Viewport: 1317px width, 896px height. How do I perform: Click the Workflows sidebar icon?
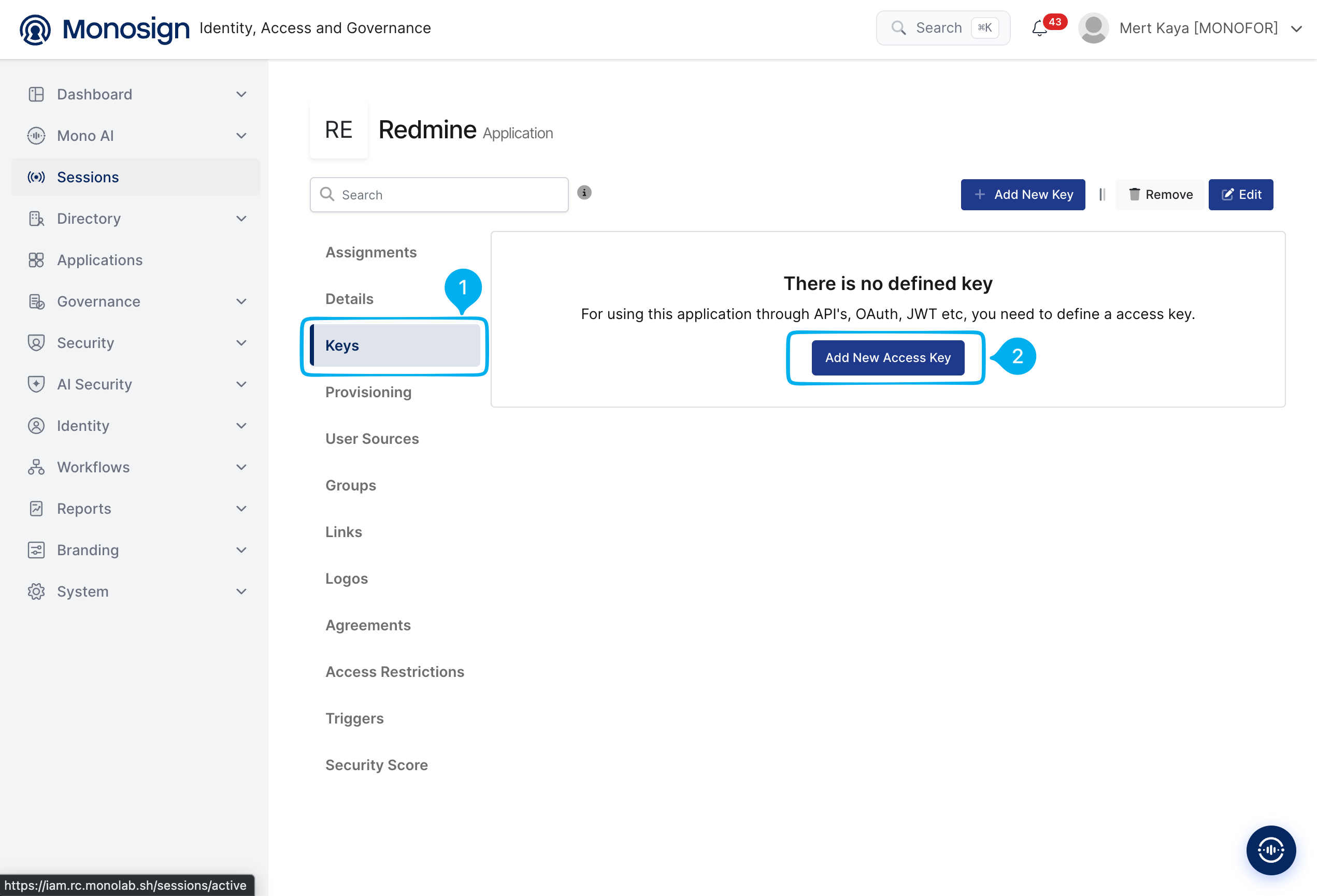point(36,467)
